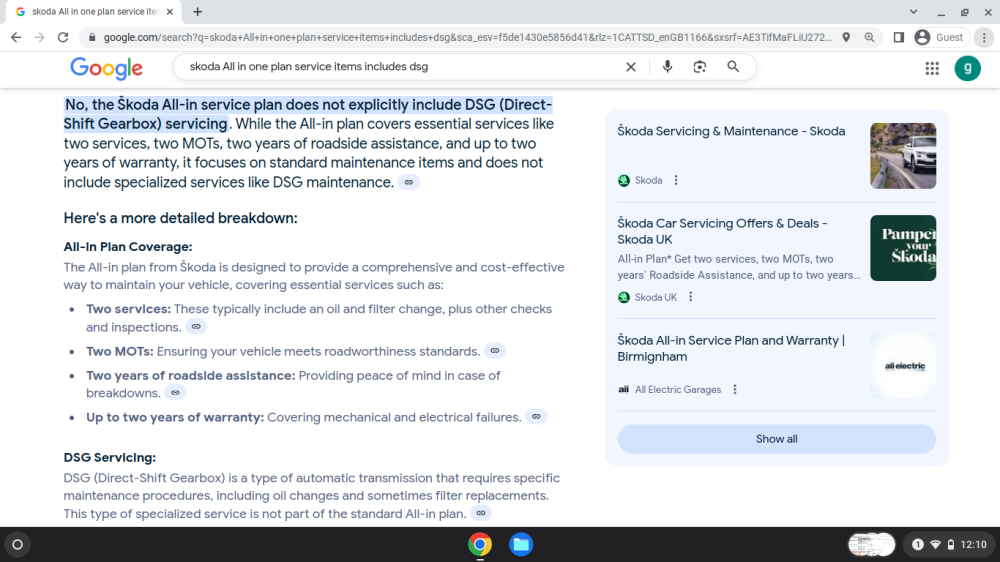
Task: Open a new browser tab
Action: 198,11
